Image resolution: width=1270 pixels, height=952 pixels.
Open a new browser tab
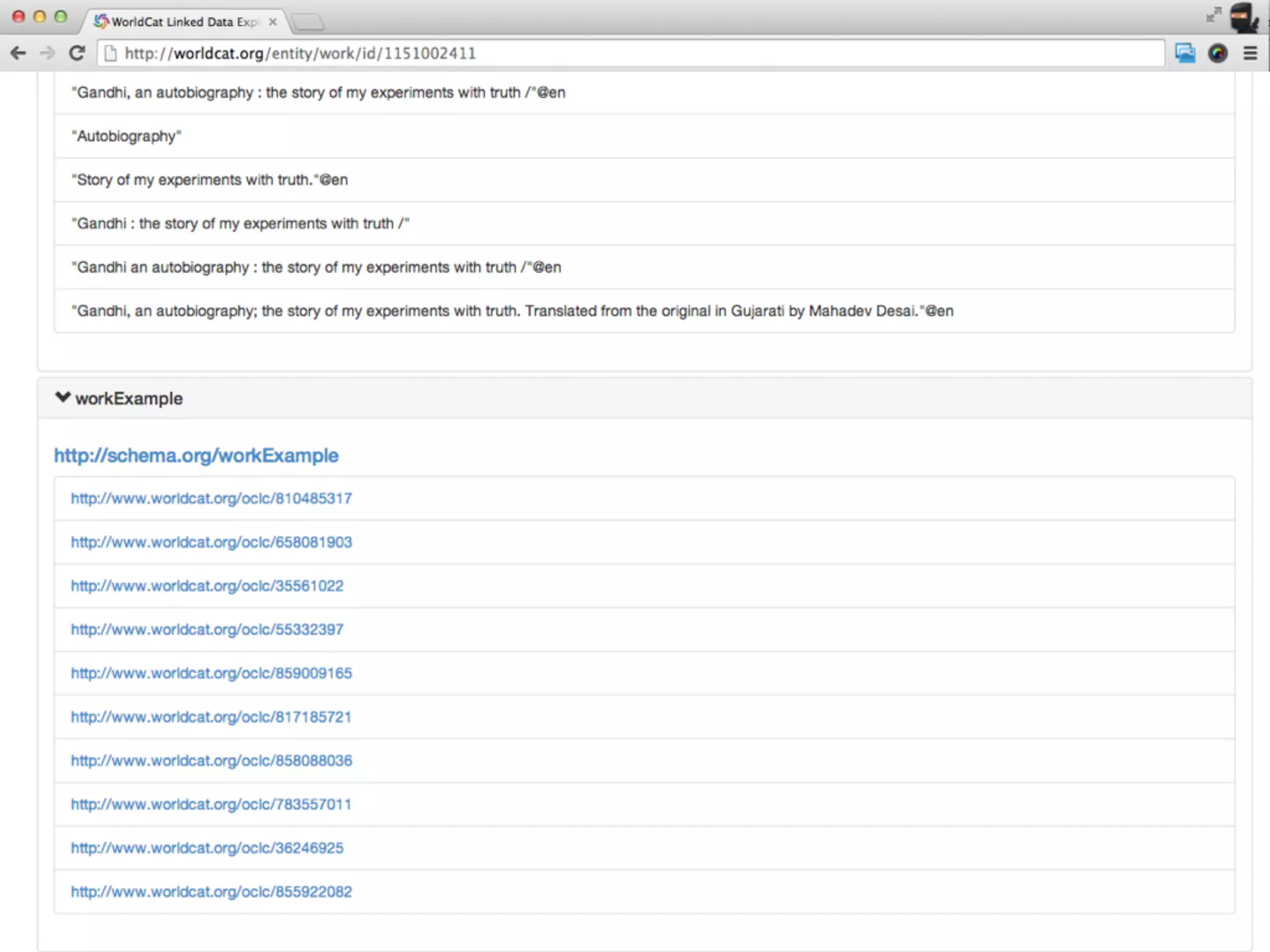308,23
